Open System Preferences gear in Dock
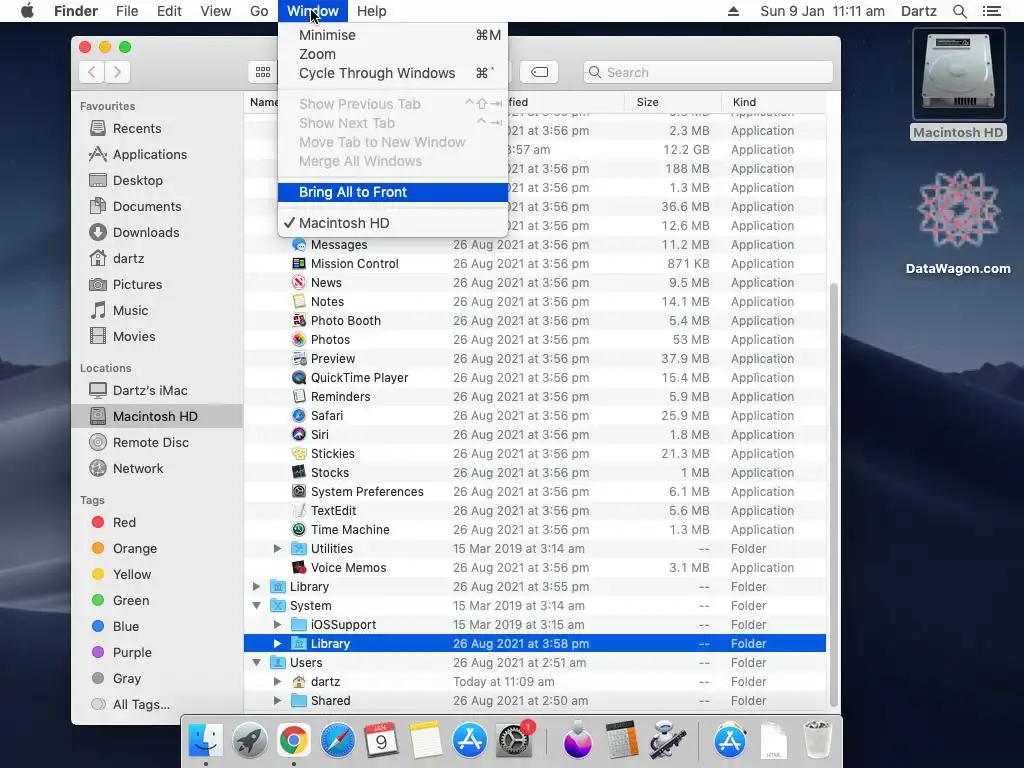 pos(515,740)
